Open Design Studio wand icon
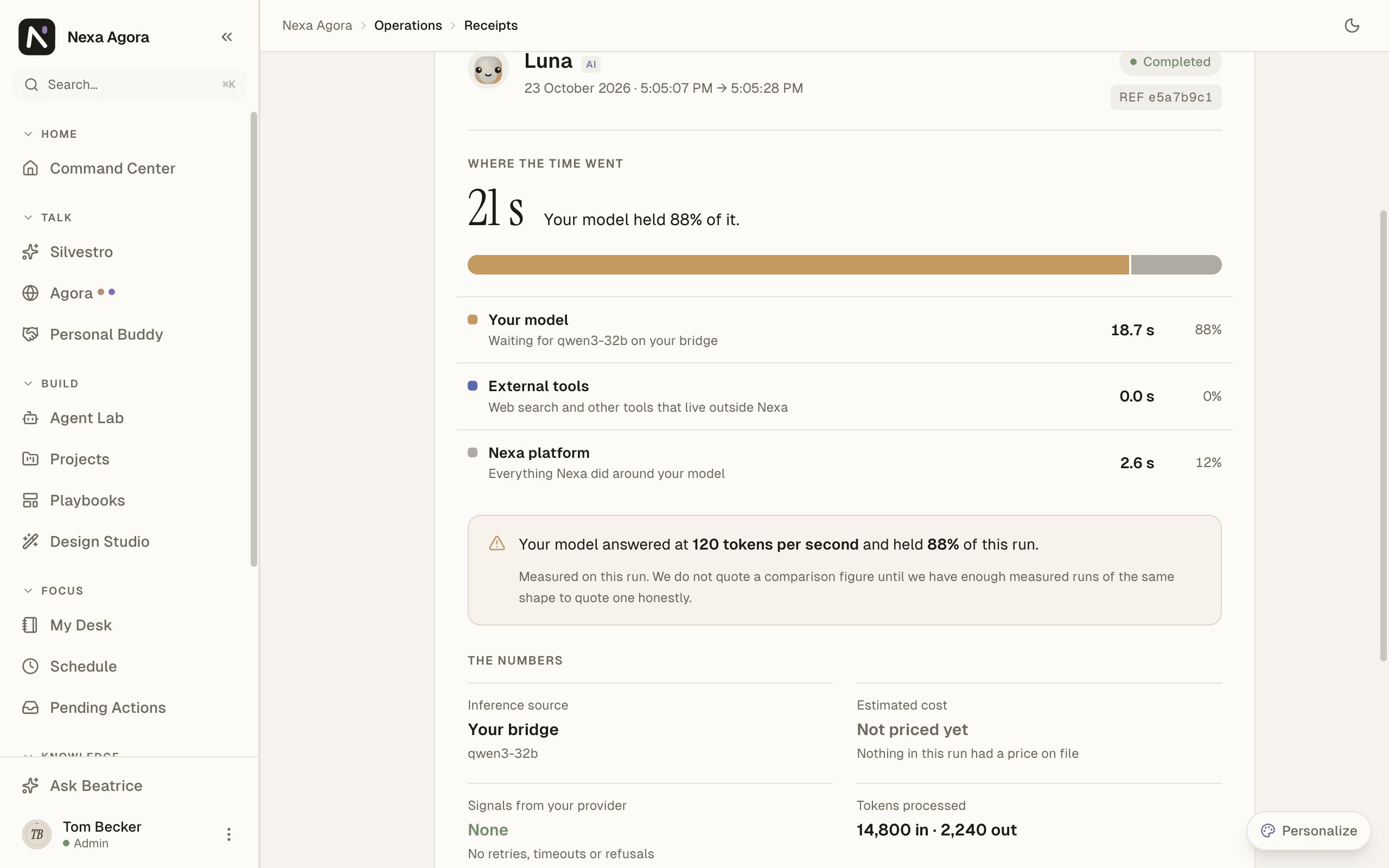This screenshot has height=868, width=1389. click(x=30, y=541)
